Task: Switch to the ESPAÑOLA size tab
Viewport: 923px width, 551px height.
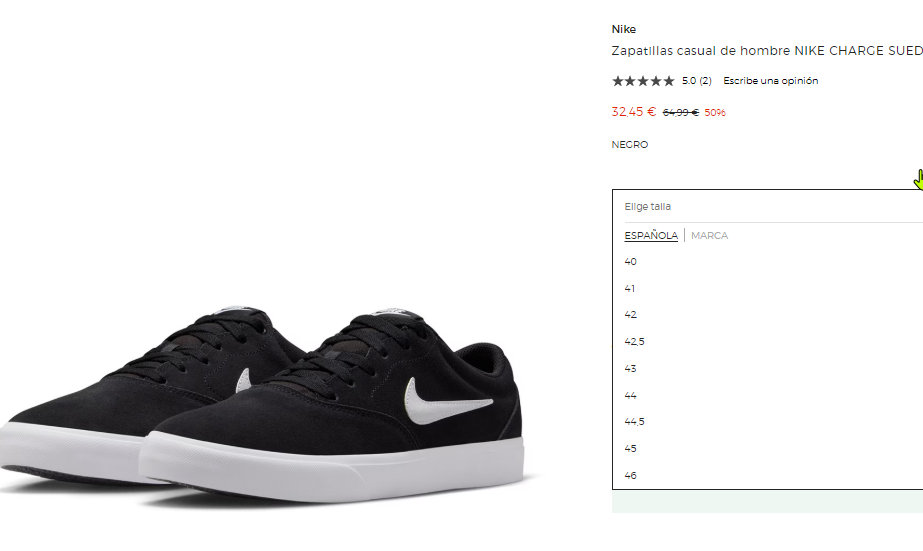Action: click(651, 236)
